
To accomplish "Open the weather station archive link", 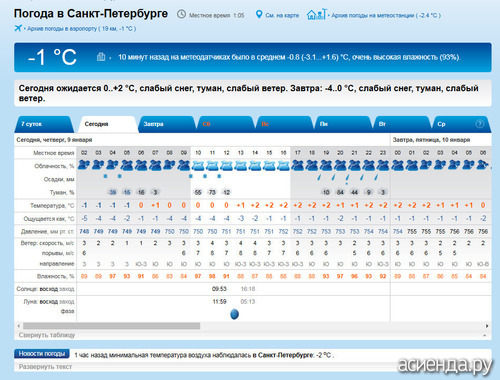I will tap(386, 15).
